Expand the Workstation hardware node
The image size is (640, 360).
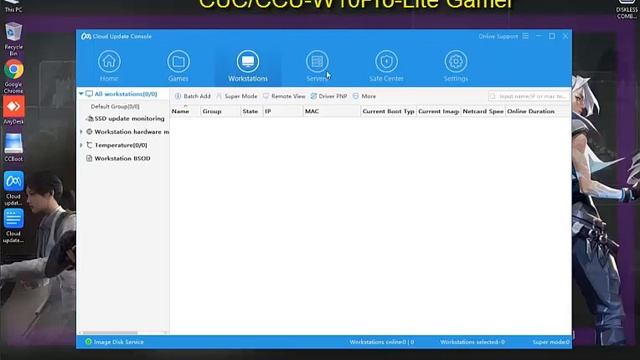click(x=81, y=132)
